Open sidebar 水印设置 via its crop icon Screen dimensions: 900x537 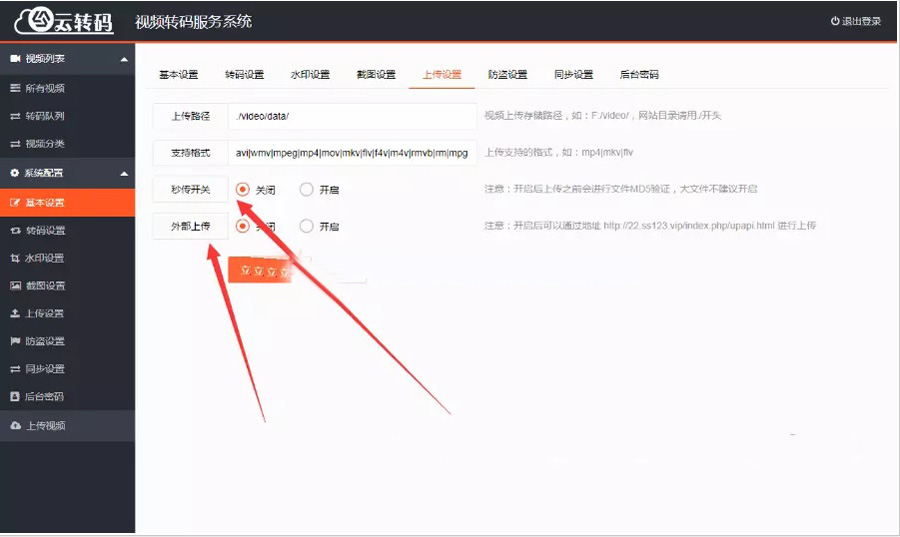coord(15,258)
